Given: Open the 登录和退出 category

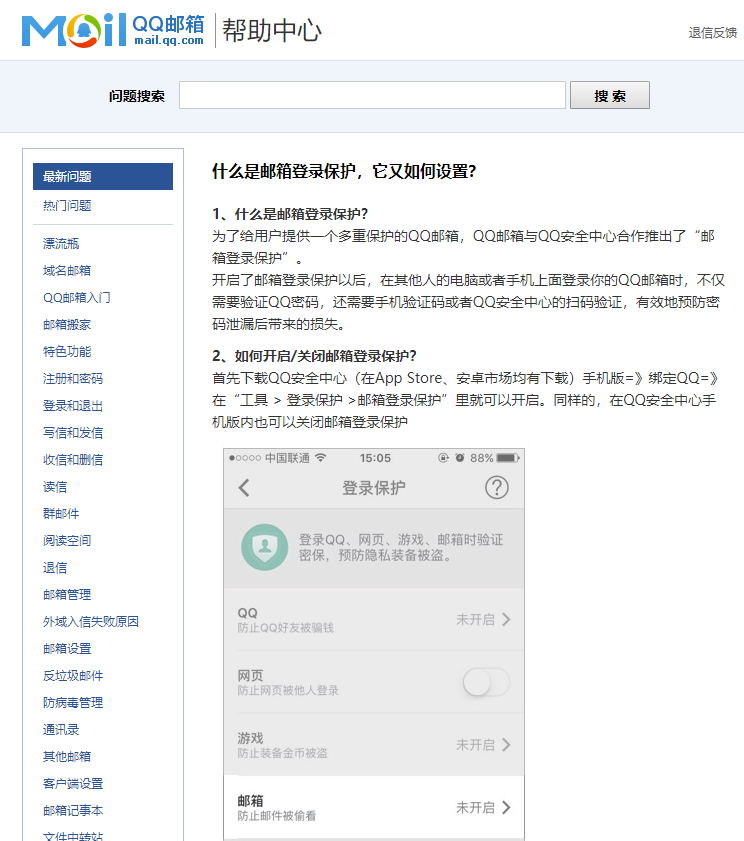Looking at the screenshot, I should [73, 405].
